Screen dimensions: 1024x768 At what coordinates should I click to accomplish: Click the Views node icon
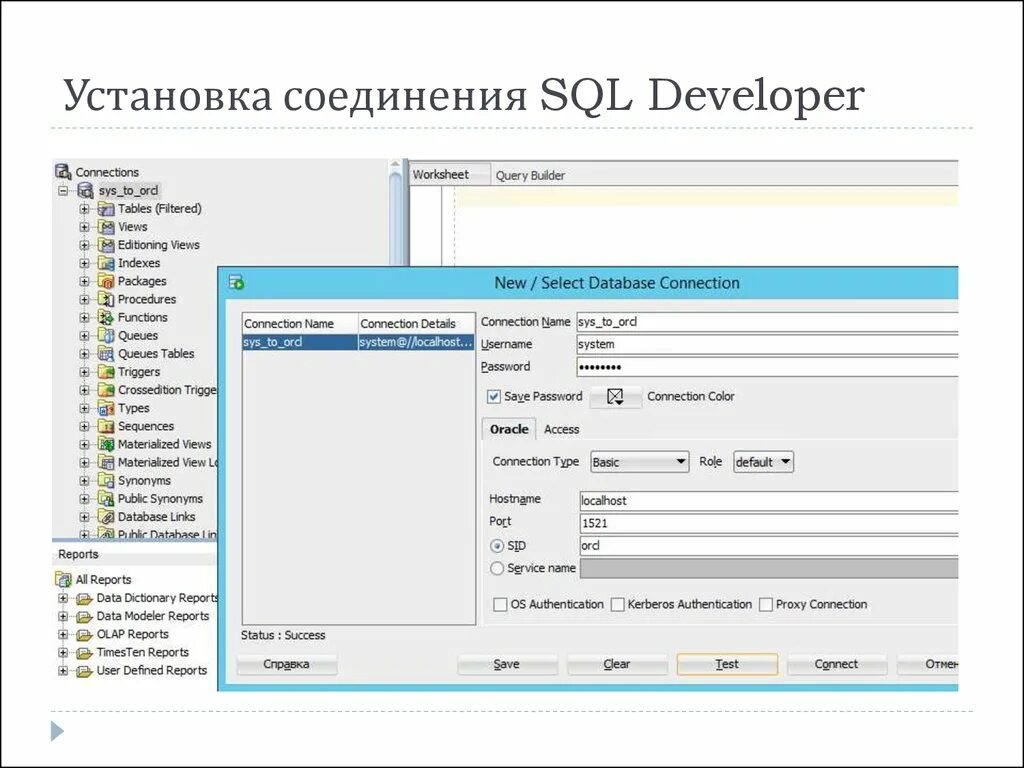[106, 227]
